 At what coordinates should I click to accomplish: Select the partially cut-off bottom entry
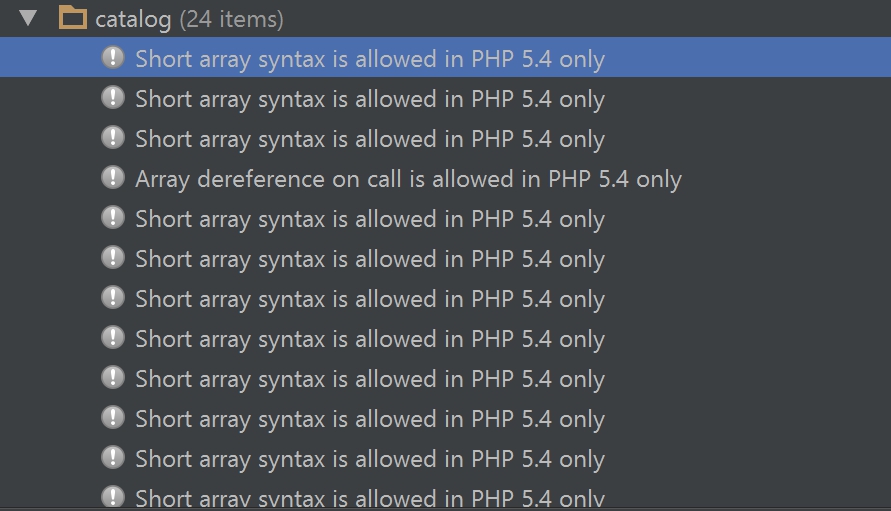(x=370, y=498)
